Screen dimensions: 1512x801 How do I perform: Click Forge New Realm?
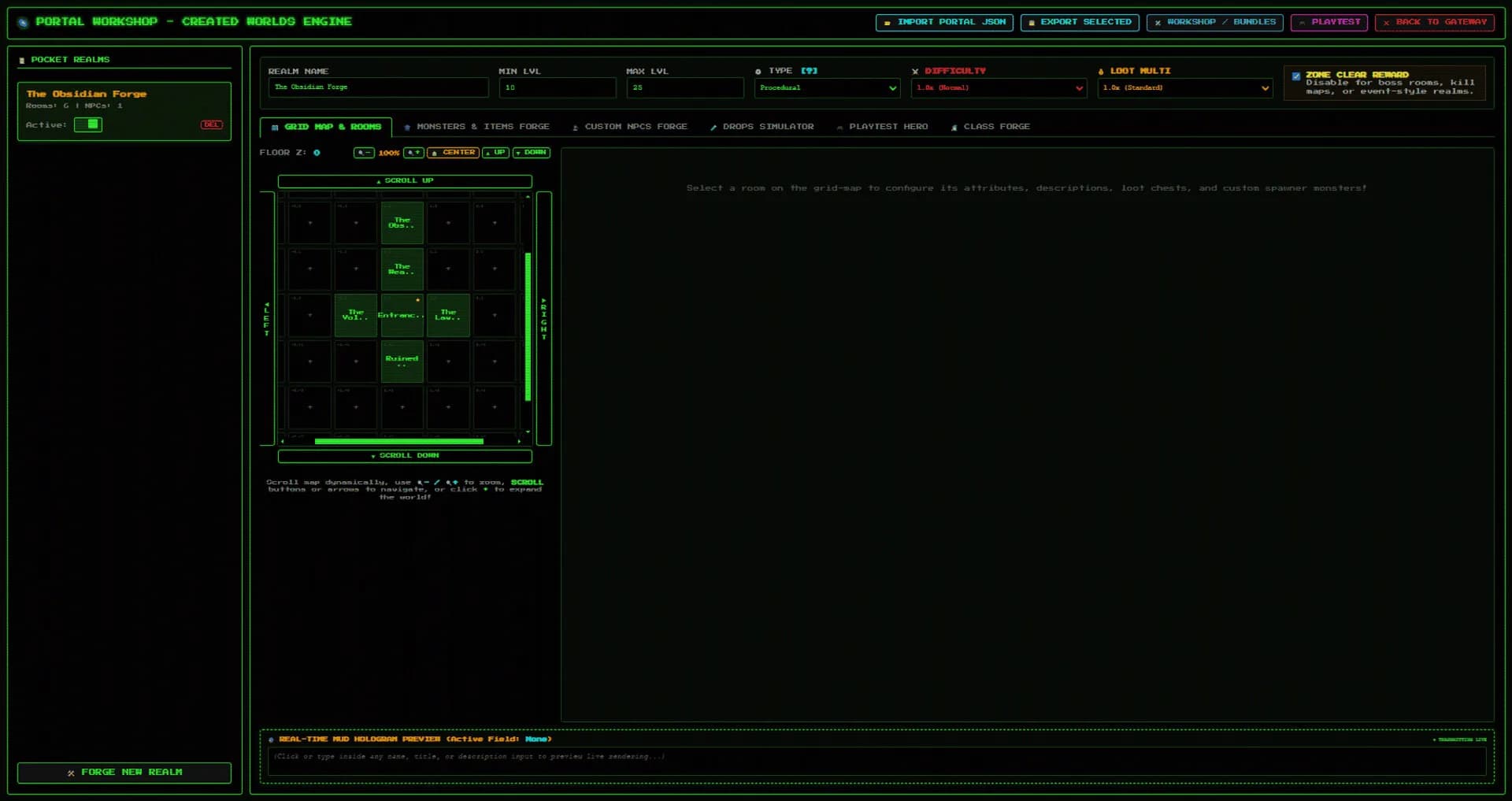124,773
